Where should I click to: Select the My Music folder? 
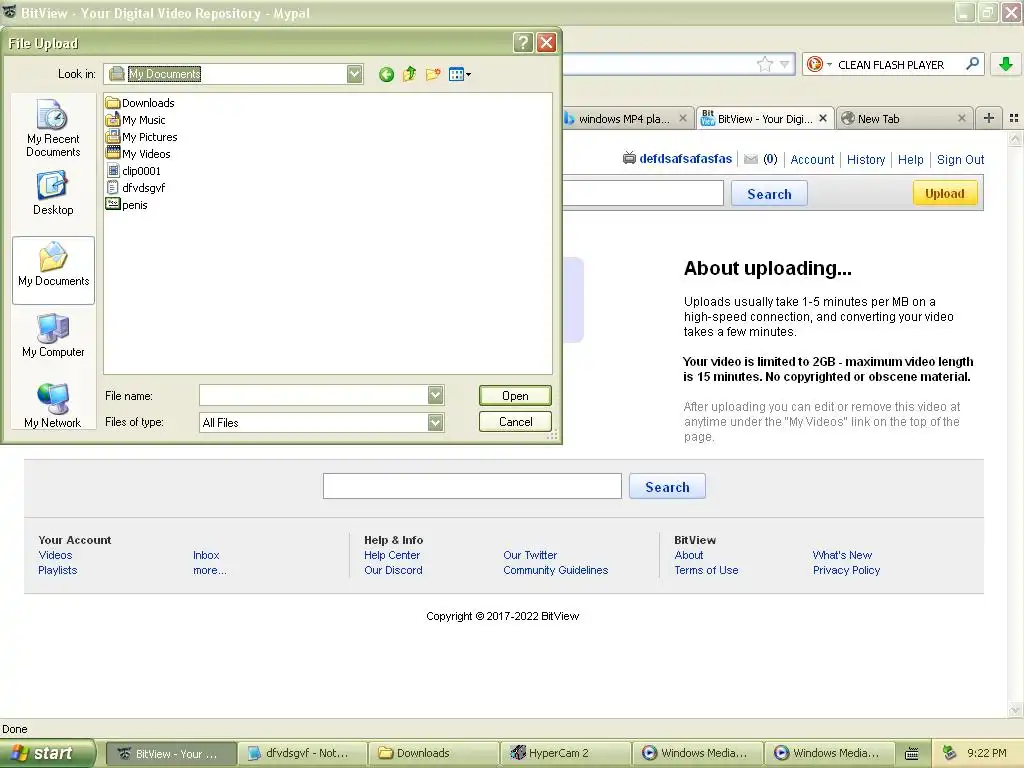(135, 120)
